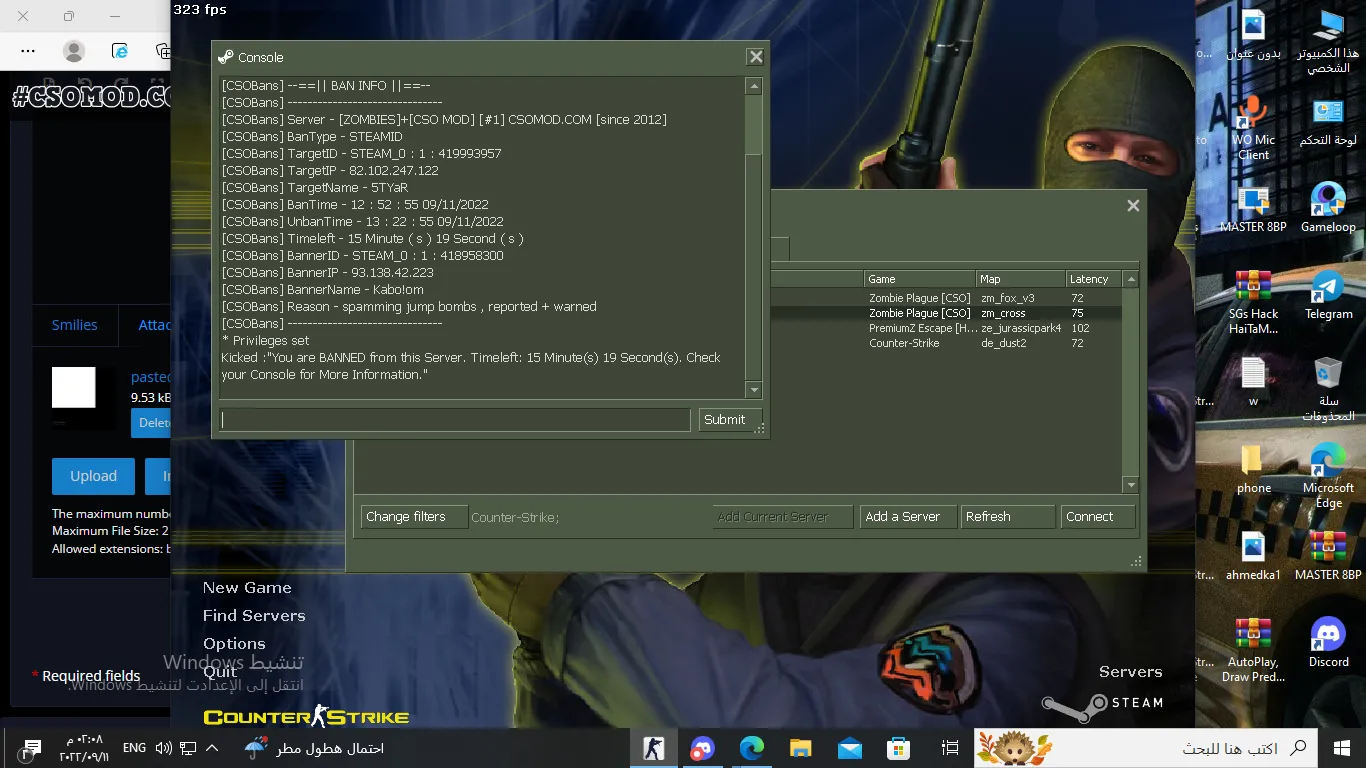Viewport: 1366px width, 768px height.
Task: Switch to the Smilies tab in the browser
Action: pyautogui.click(x=75, y=325)
